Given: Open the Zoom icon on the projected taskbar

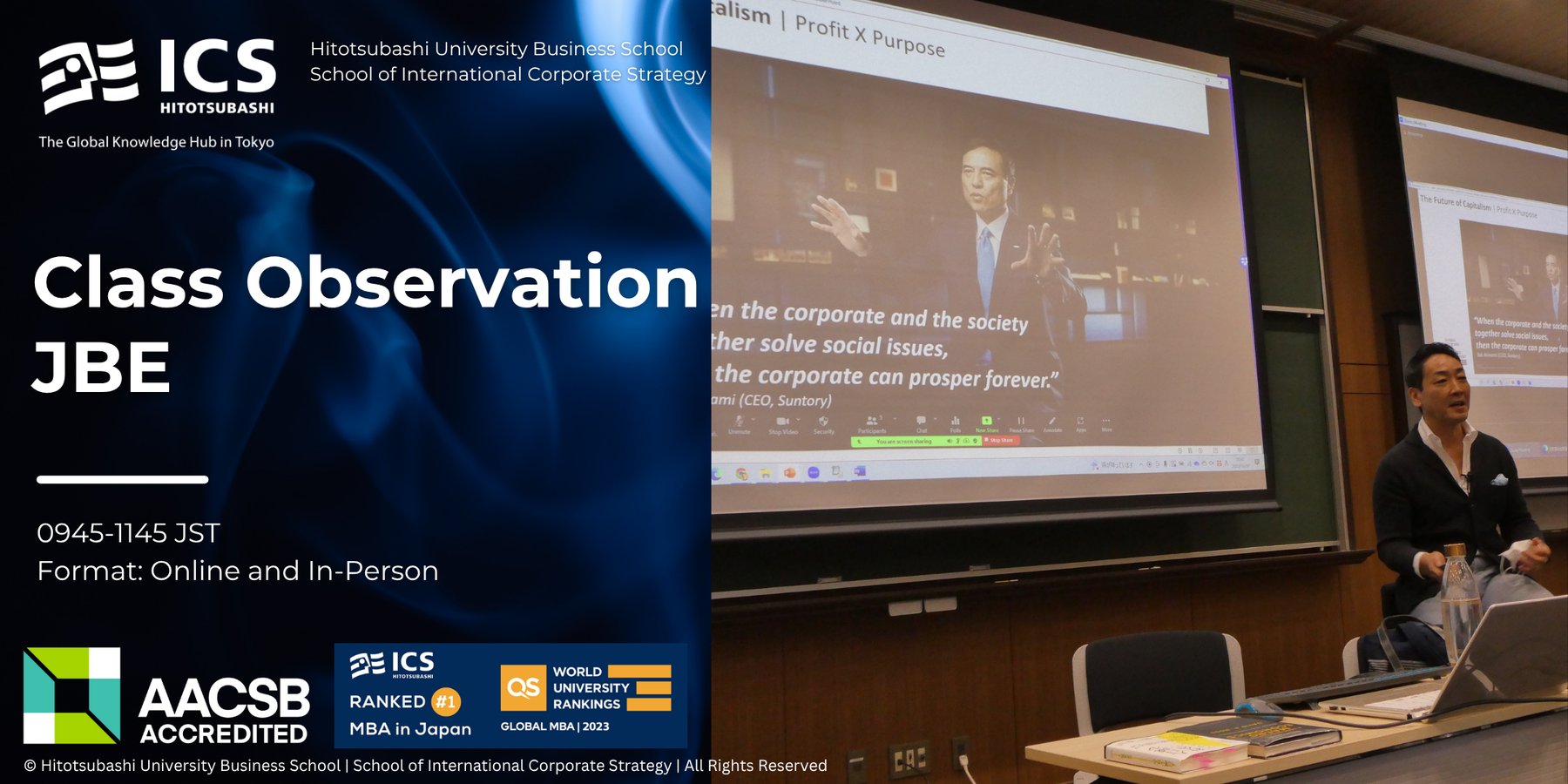Looking at the screenshot, I should point(814,472).
